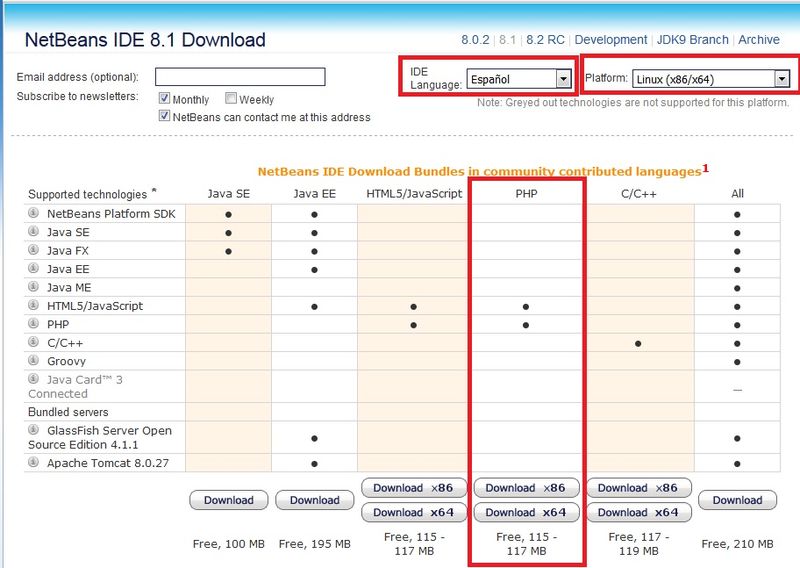Download PHP bundle for x86
The width and height of the screenshot is (800, 568).
click(x=526, y=488)
